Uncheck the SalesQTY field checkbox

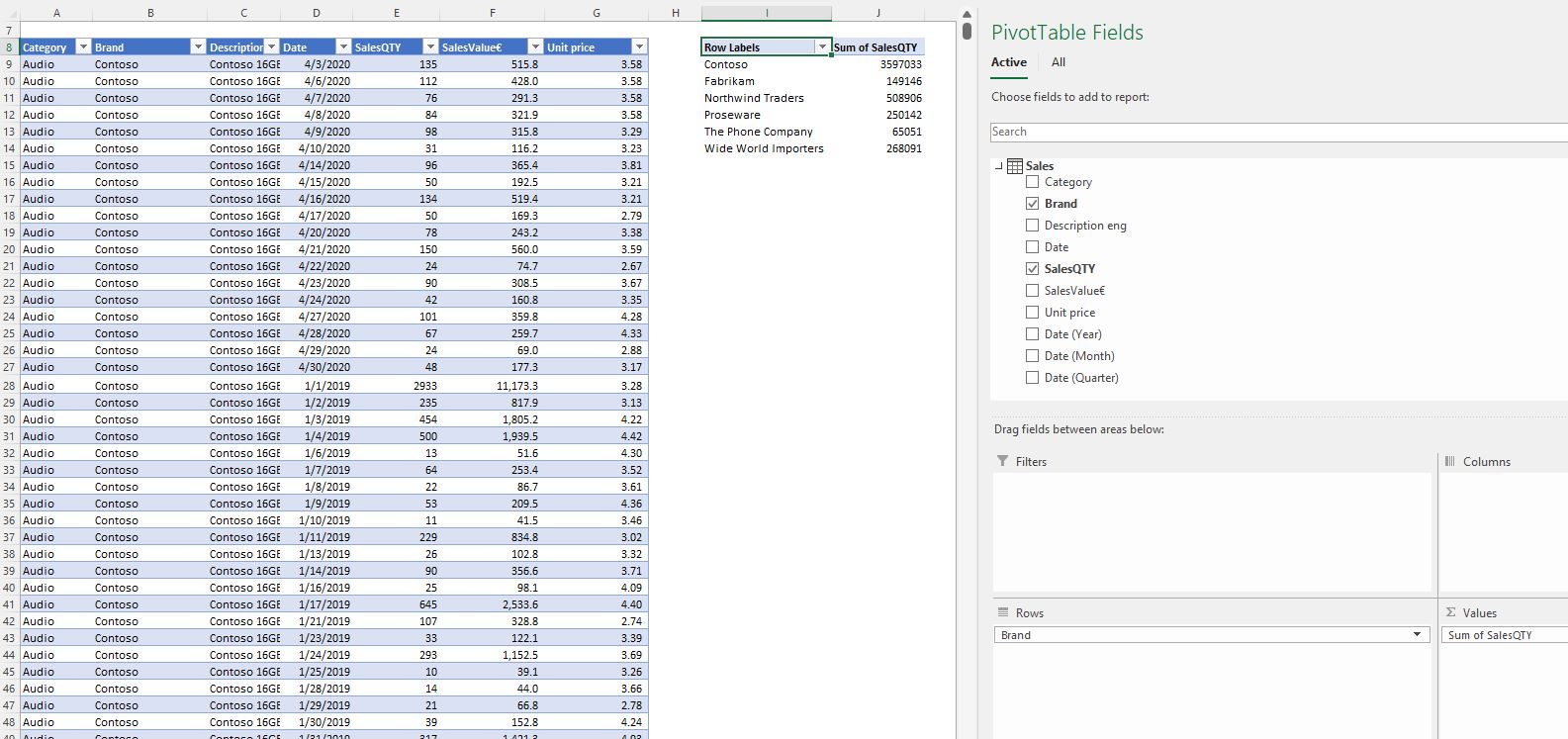tap(1033, 269)
